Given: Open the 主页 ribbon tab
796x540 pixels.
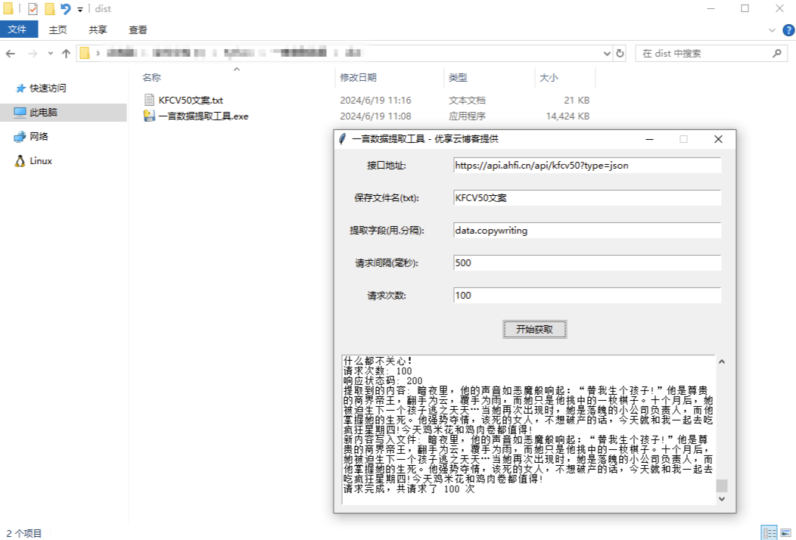Looking at the screenshot, I should 58,30.
